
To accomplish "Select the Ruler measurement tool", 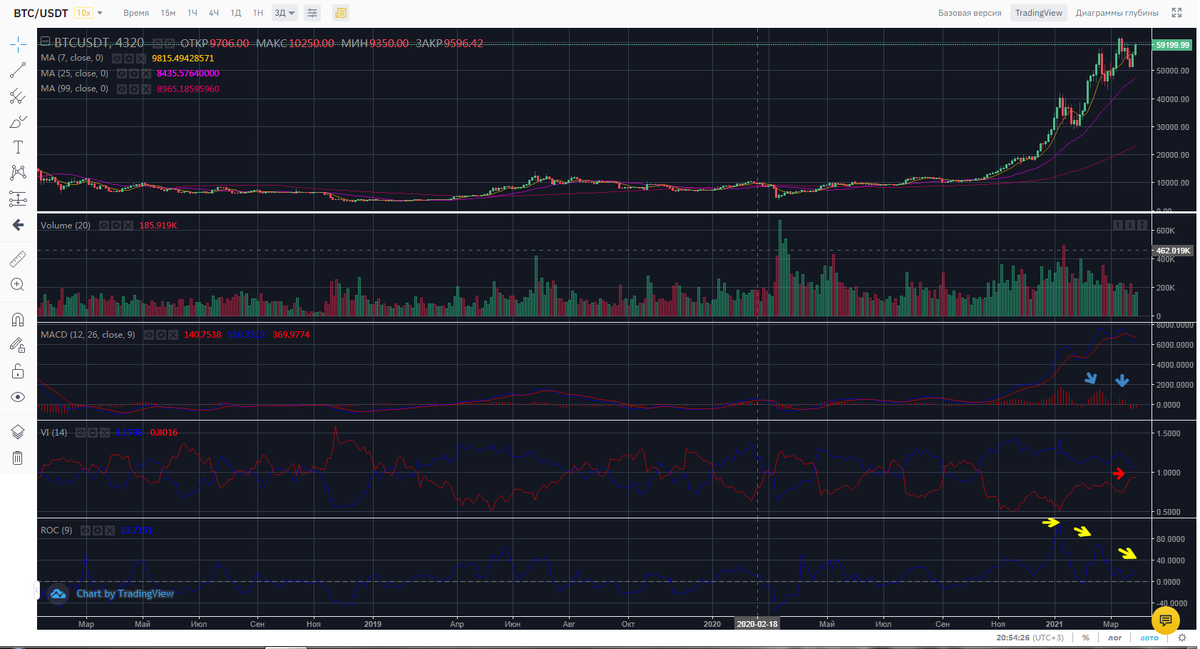I will pos(17,258).
